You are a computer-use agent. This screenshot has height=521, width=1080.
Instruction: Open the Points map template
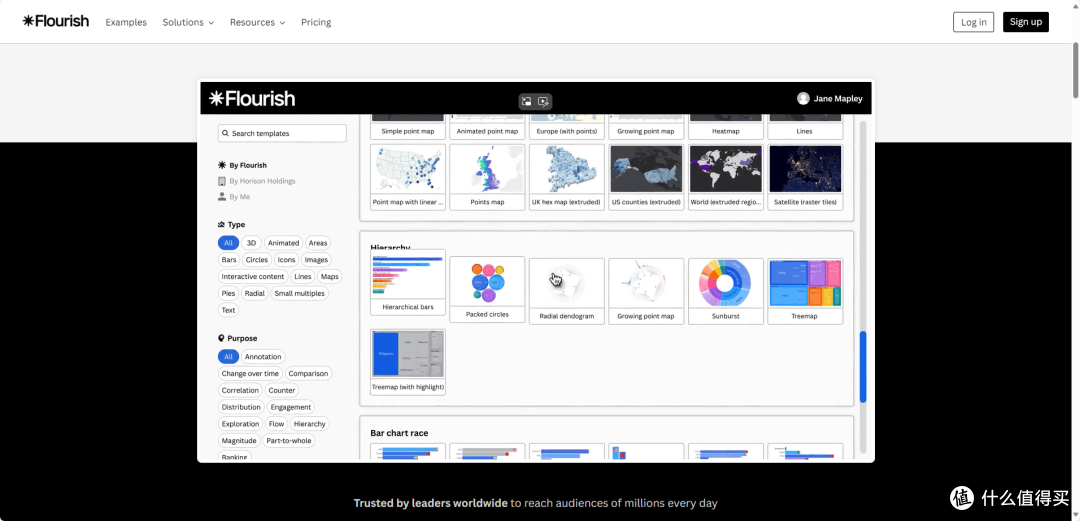tap(487, 176)
